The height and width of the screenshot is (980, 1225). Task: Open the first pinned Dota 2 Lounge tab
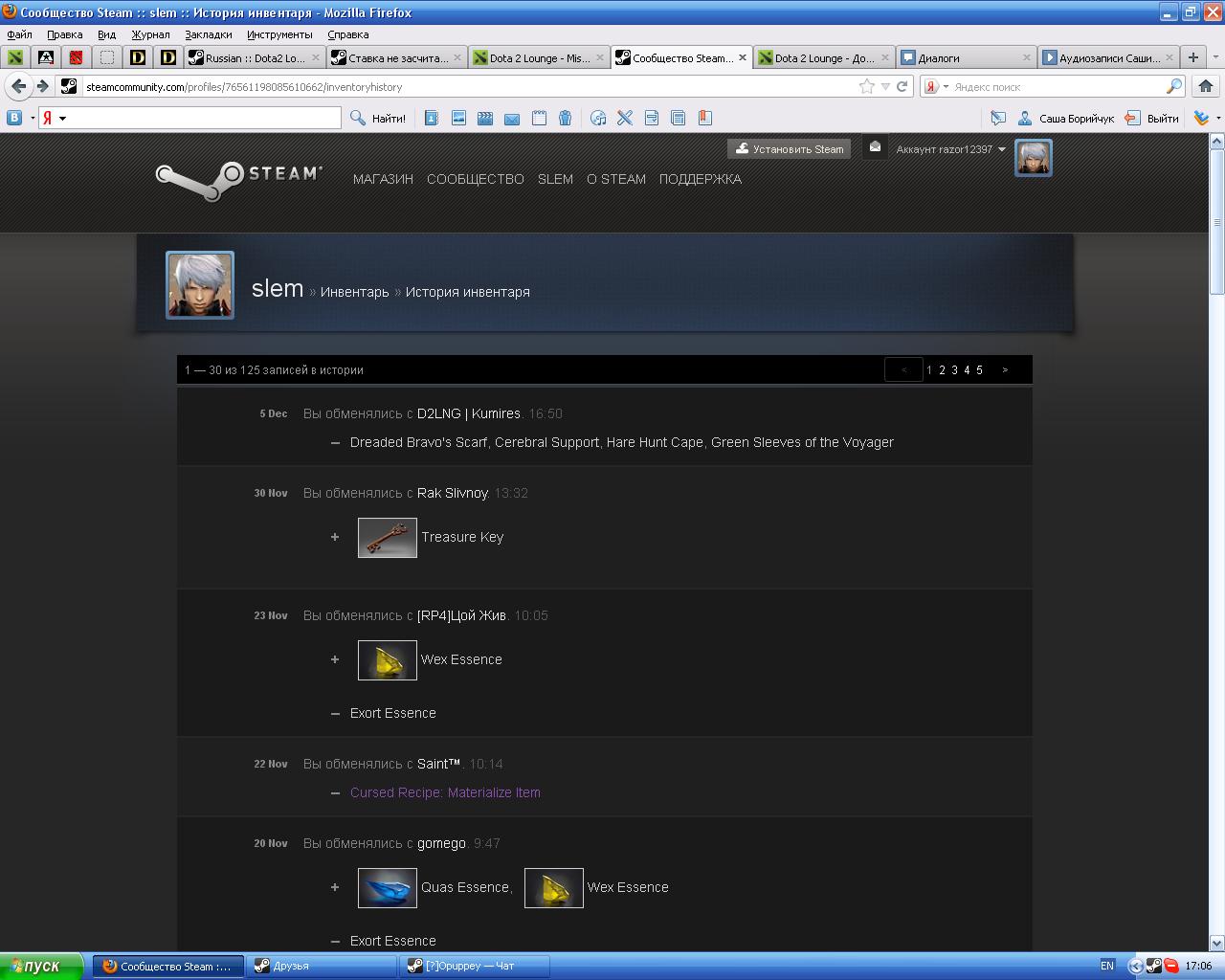15,57
